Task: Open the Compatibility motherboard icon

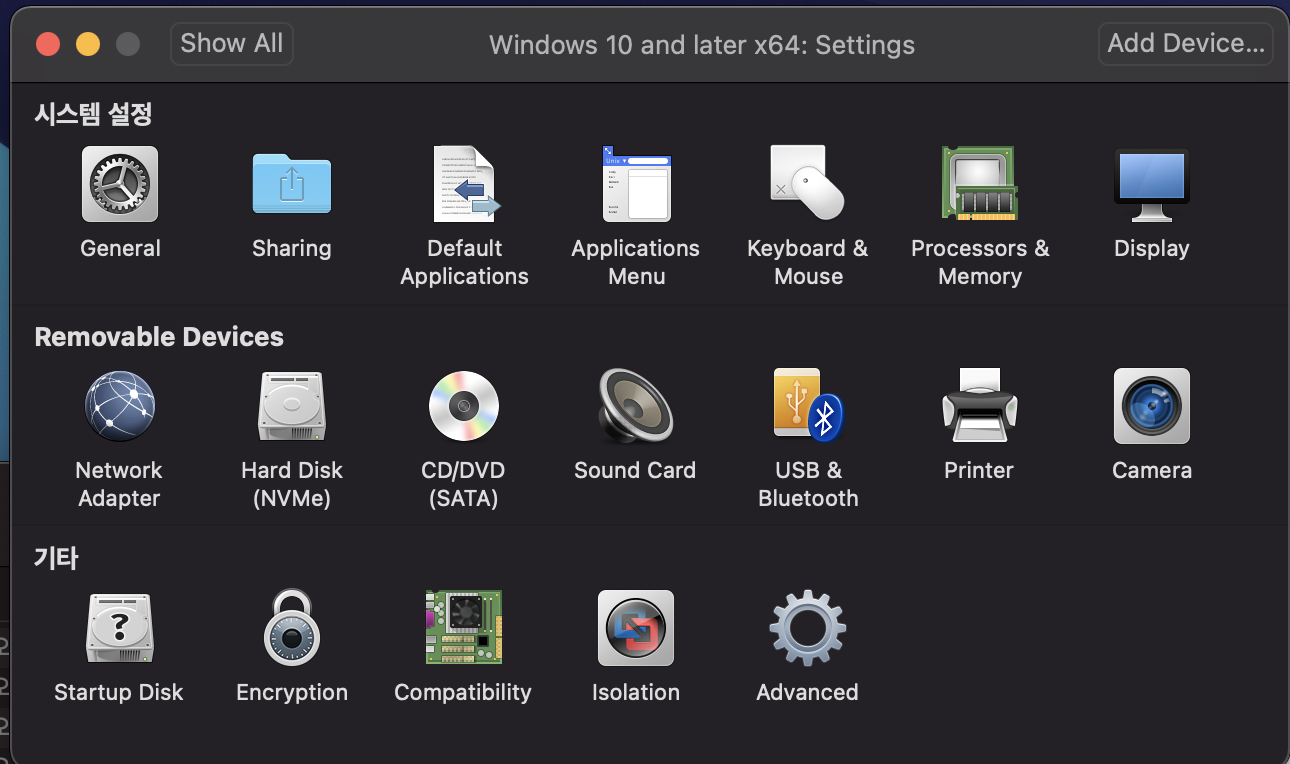Action: (x=464, y=628)
